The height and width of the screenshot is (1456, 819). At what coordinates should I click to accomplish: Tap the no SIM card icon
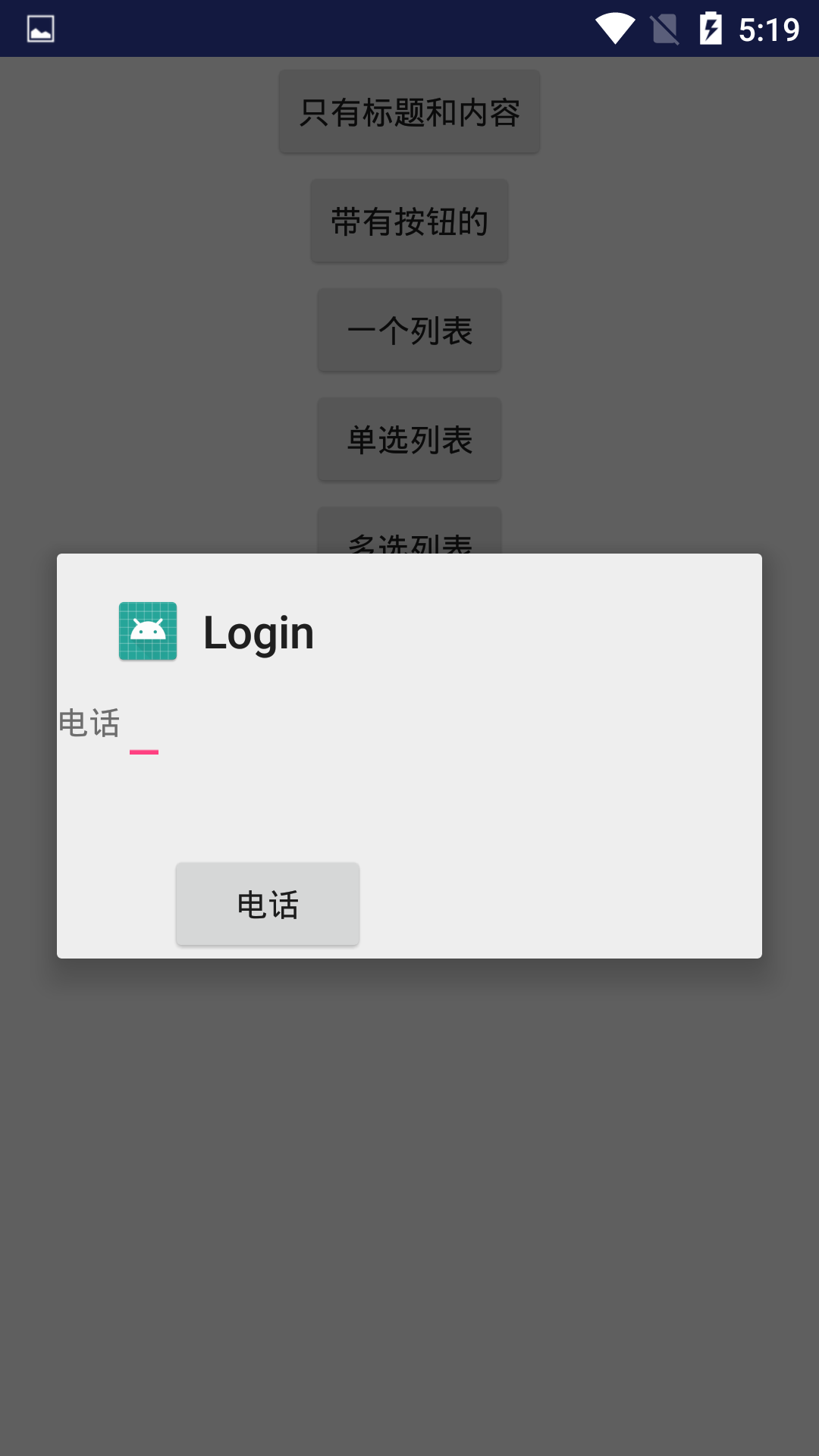[x=665, y=30]
